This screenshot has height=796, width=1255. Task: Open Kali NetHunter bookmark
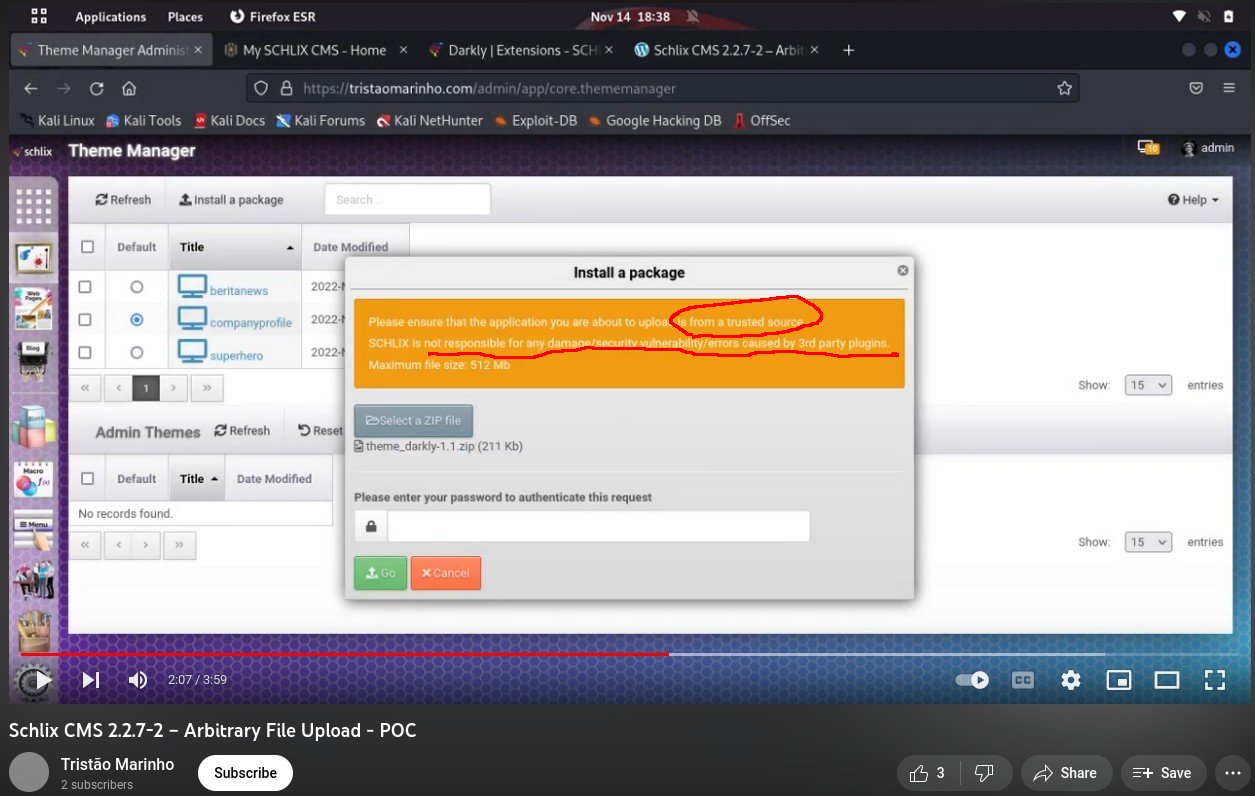430,120
